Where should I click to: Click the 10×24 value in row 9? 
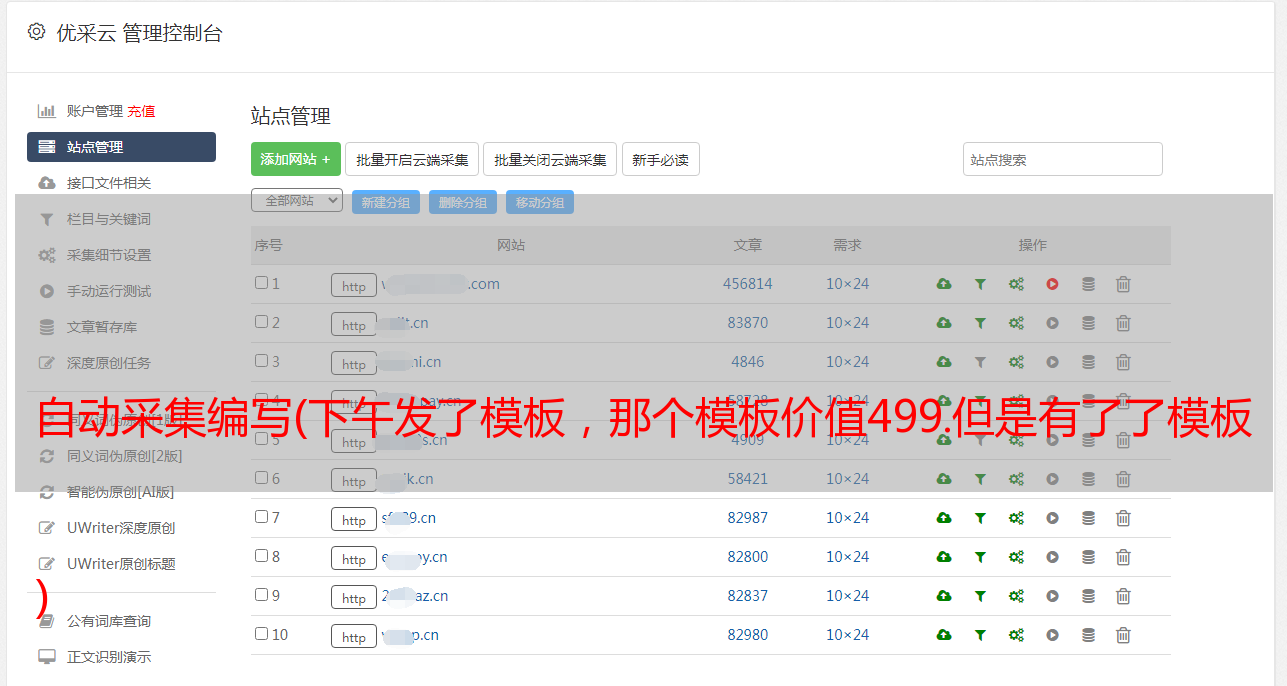coord(848,596)
